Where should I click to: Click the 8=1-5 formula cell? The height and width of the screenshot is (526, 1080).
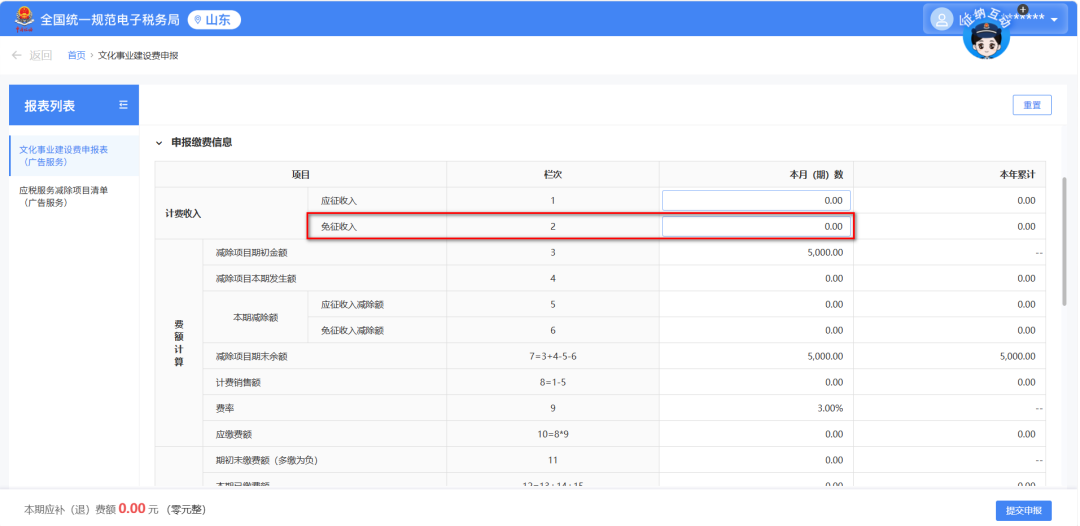(552, 383)
